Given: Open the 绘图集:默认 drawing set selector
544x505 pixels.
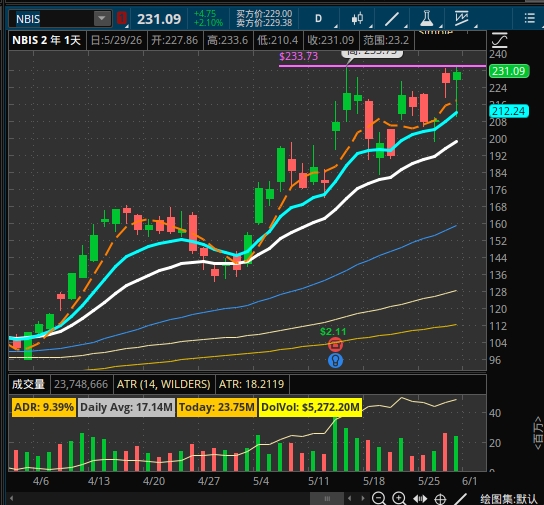Looking at the screenshot, I should pyautogui.click(x=508, y=499).
